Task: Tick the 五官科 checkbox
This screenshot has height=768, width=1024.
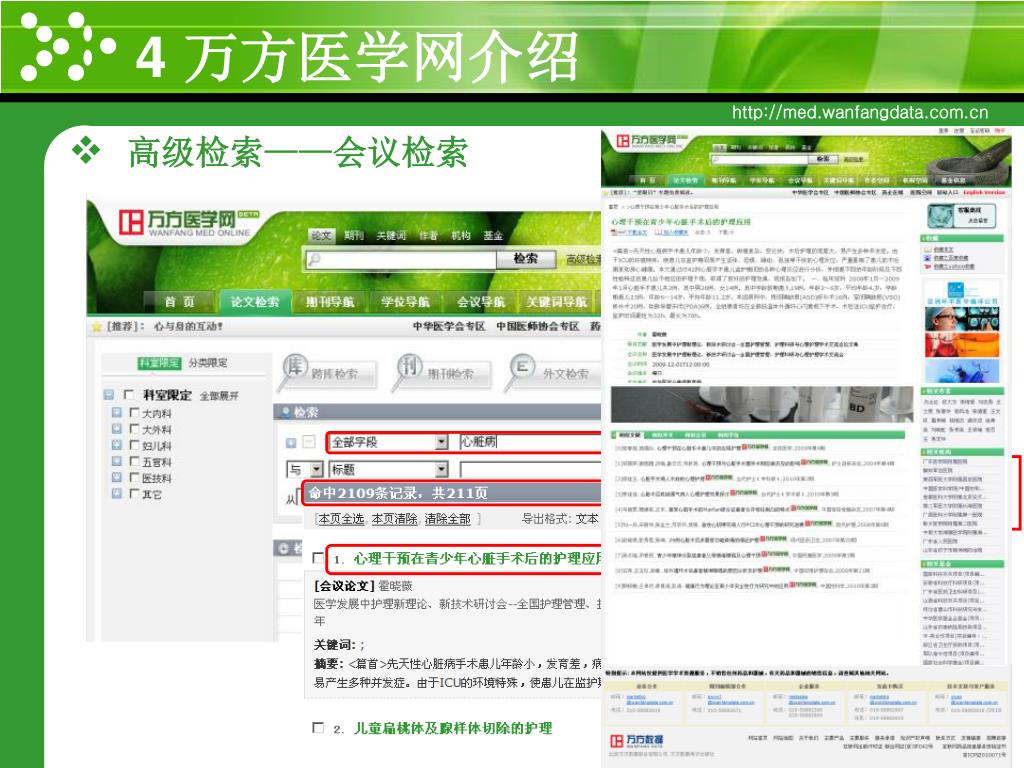Action: (x=135, y=461)
